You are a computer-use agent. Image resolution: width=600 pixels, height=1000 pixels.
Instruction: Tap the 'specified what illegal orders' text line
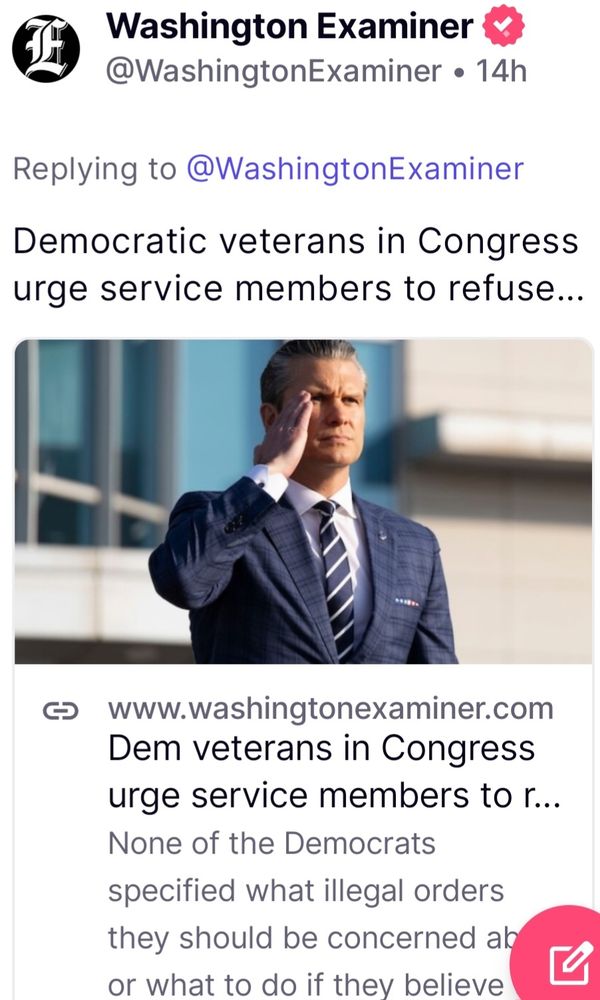pos(306,890)
